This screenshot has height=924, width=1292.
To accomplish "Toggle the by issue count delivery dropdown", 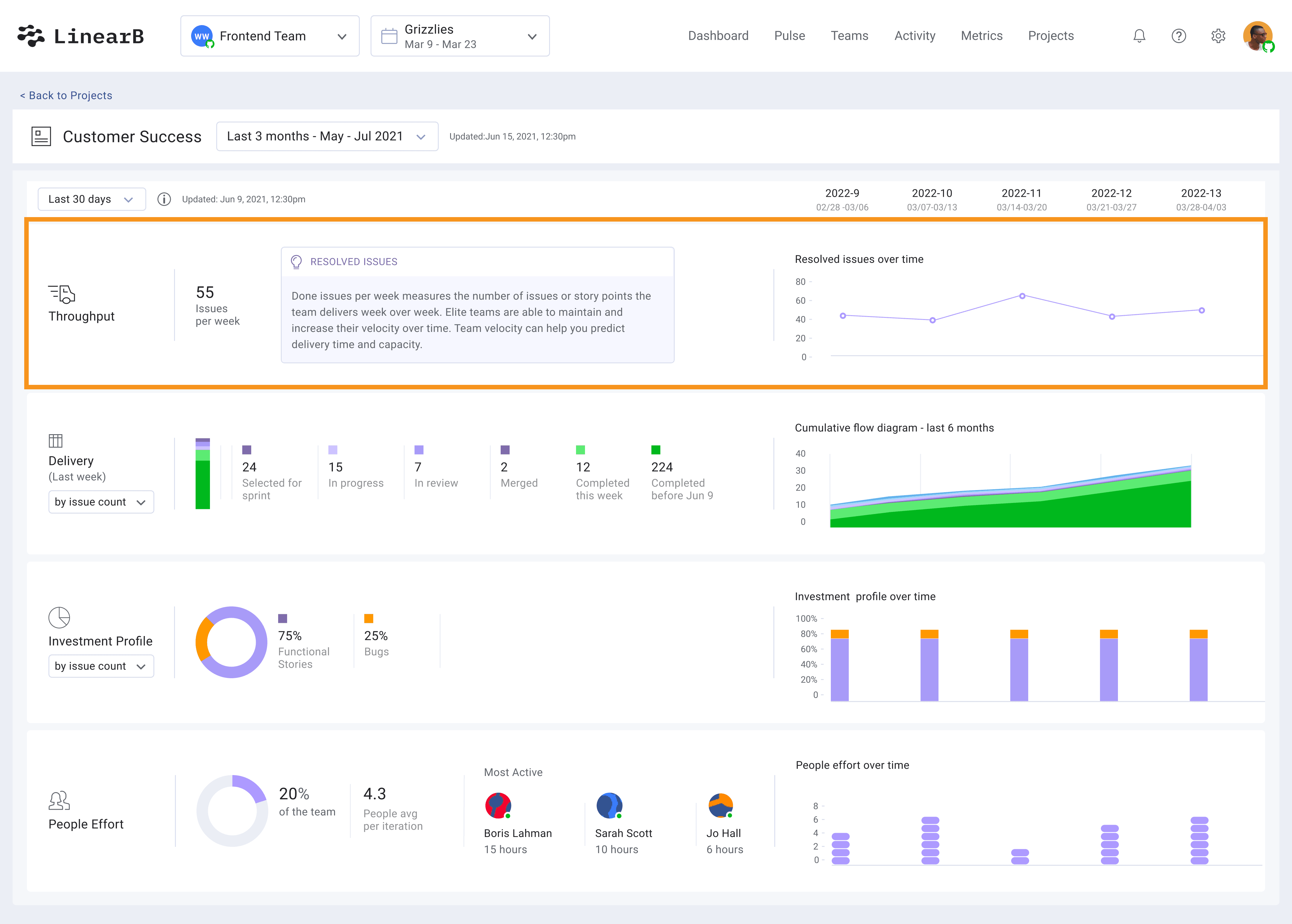I will tap(100, 501).
